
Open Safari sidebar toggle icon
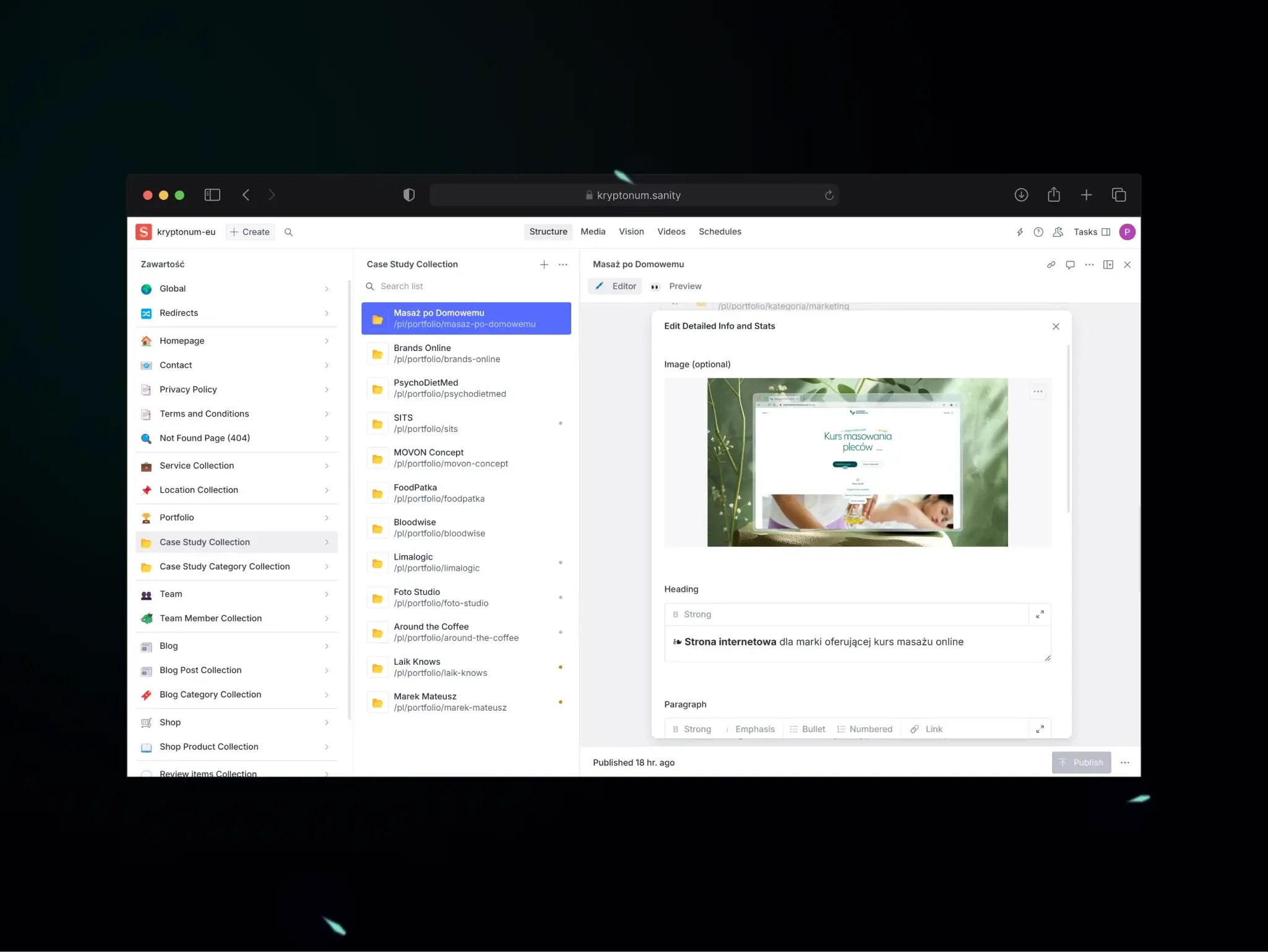[212, 195]
